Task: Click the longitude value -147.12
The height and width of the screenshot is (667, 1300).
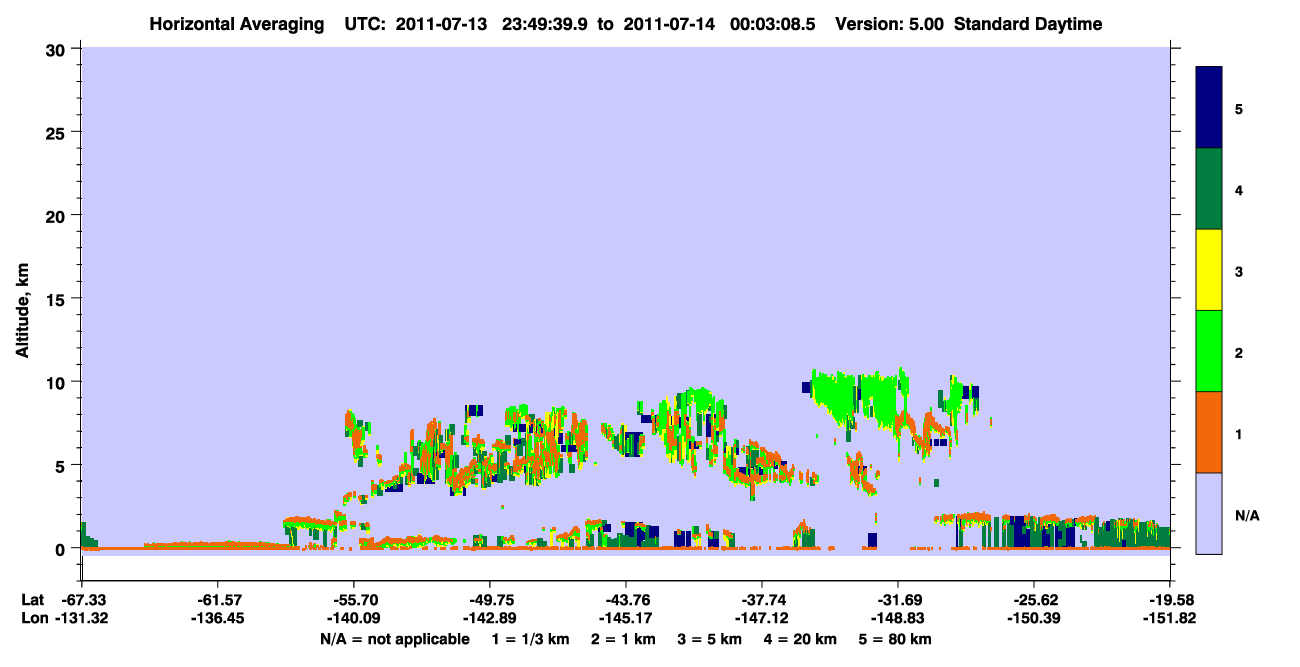Action: tap(761, 618)
